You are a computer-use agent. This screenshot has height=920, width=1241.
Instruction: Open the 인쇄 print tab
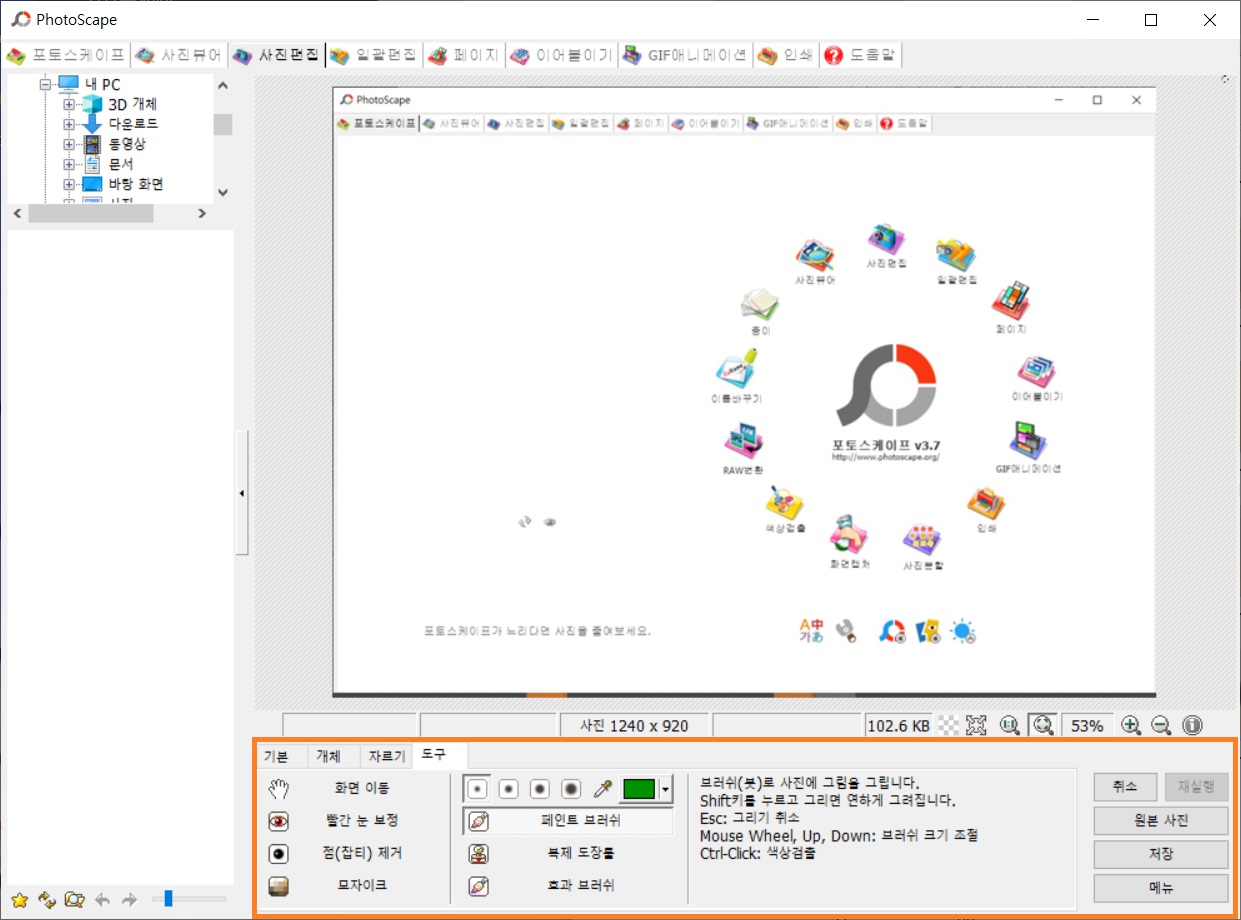tap(786, 55)
